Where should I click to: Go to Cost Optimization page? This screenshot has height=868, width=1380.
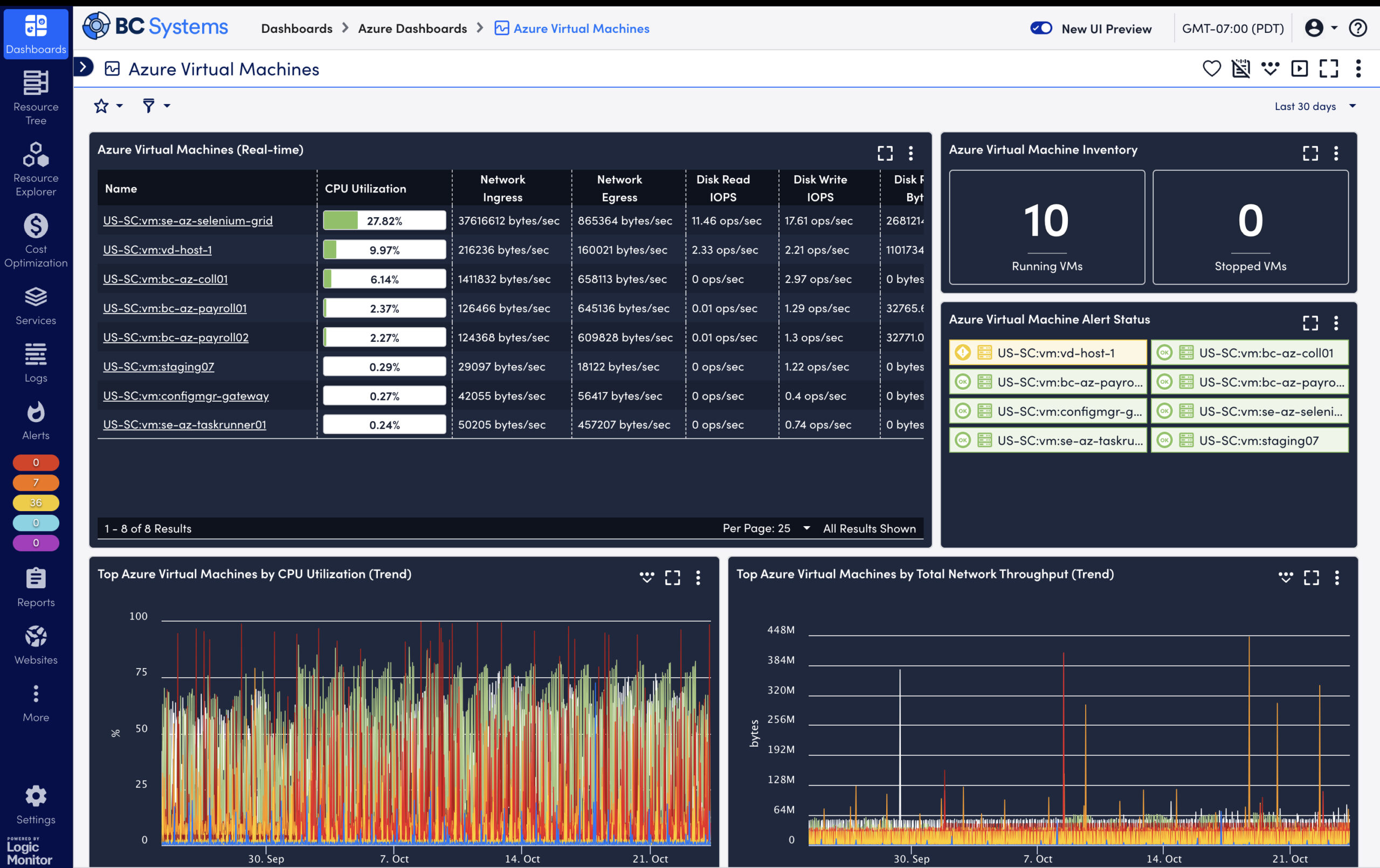click(x=36, y=240)
